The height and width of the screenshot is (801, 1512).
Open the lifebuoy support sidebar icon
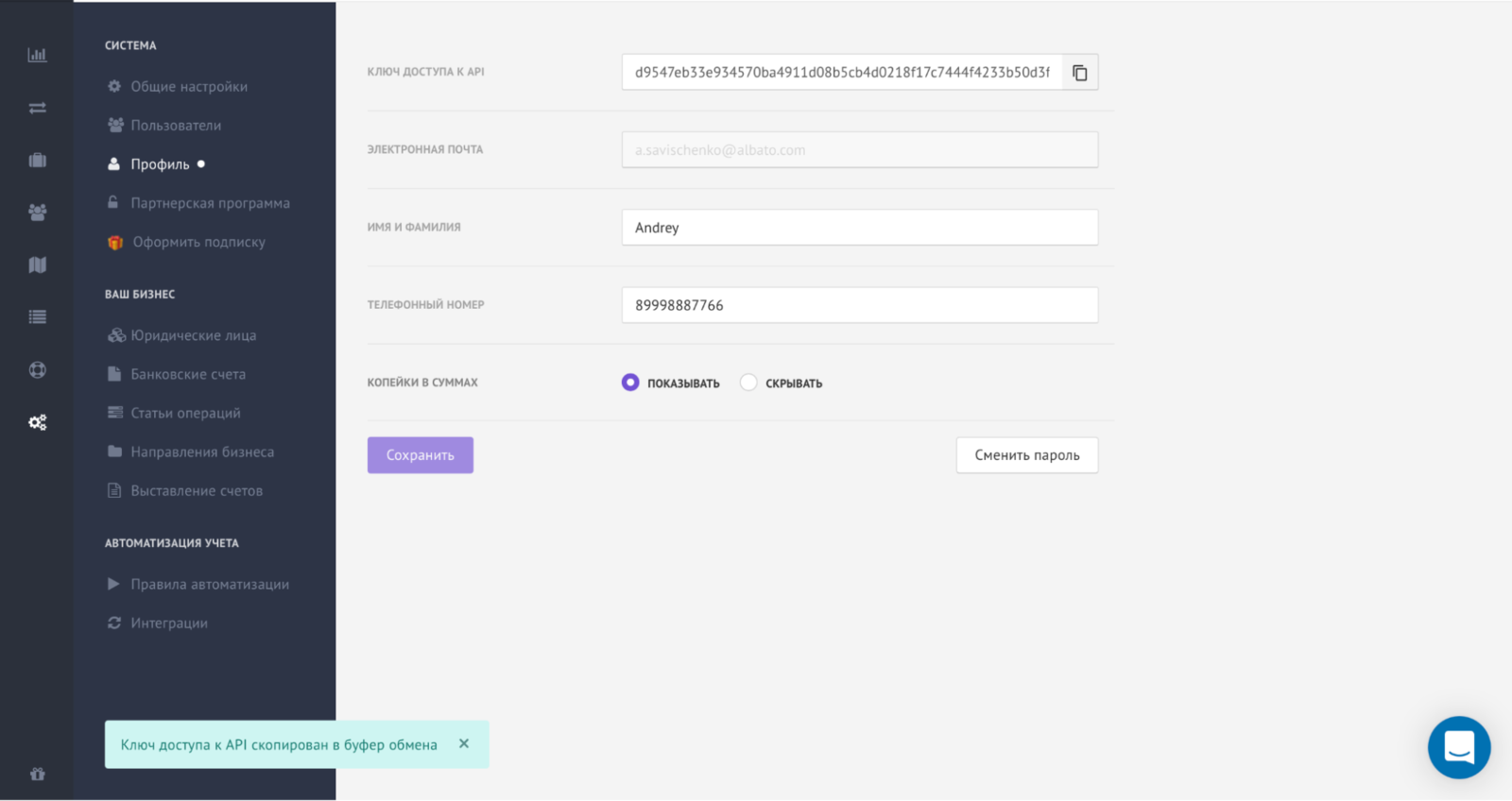click(37, 370)
